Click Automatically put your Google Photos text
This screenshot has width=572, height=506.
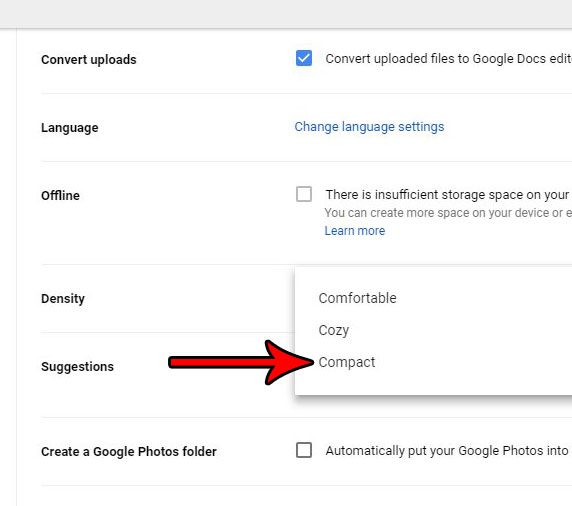pos(448,451)
